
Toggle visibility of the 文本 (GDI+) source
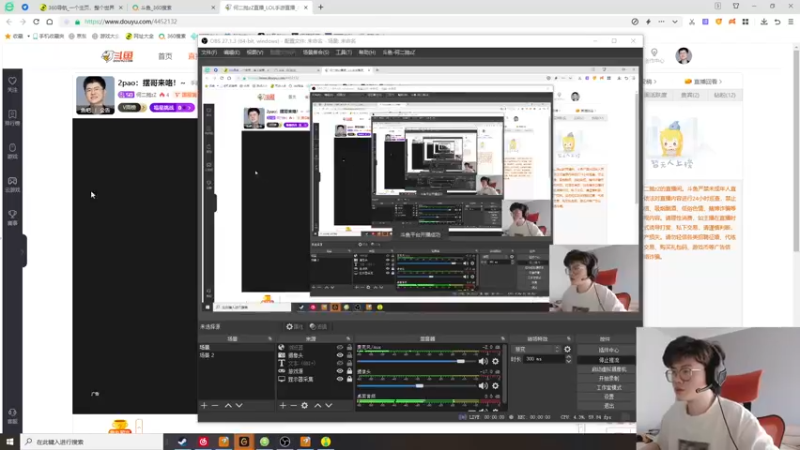click(340, 363)
